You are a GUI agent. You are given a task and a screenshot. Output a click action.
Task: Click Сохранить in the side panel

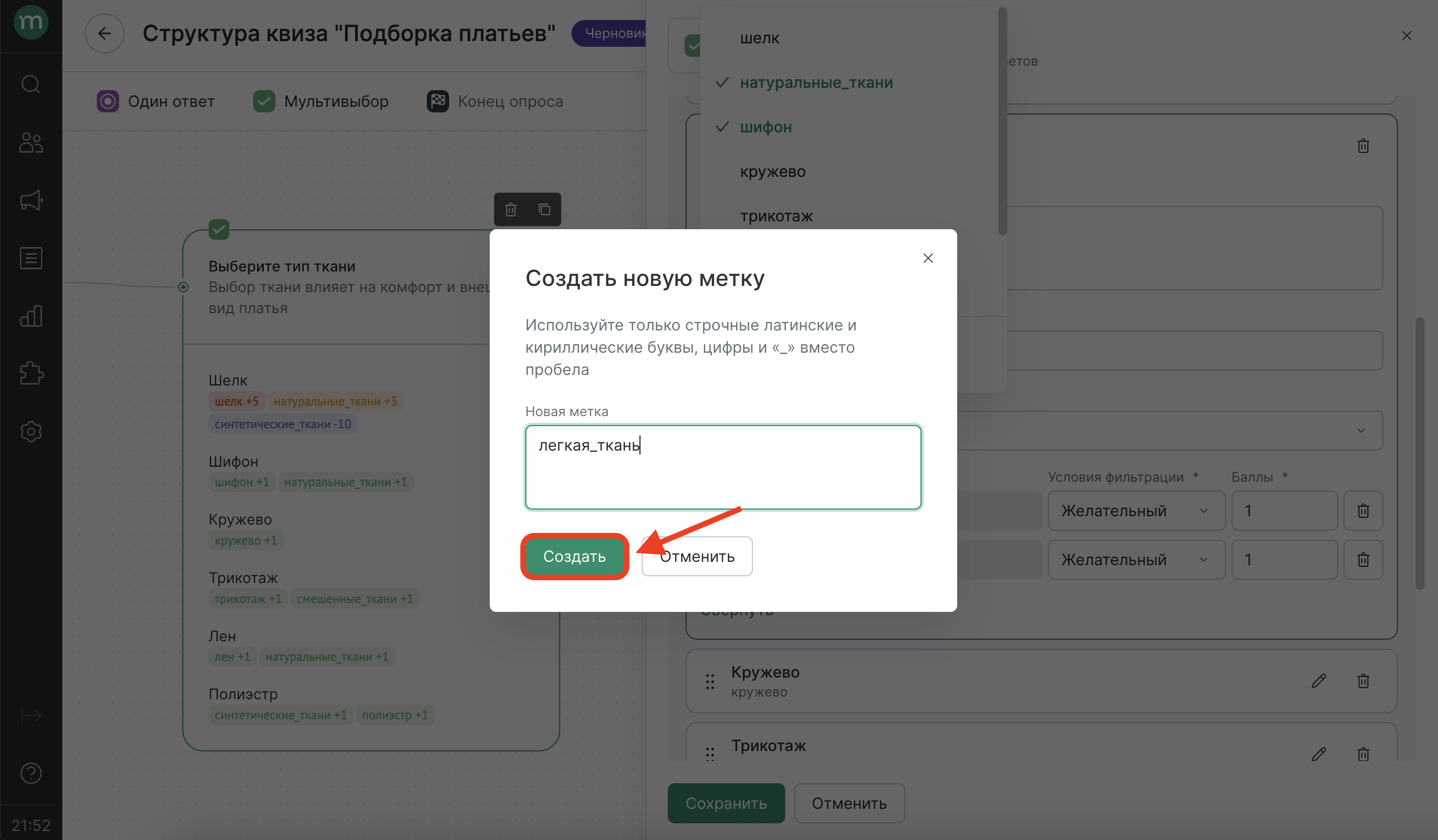coord(726,803)
